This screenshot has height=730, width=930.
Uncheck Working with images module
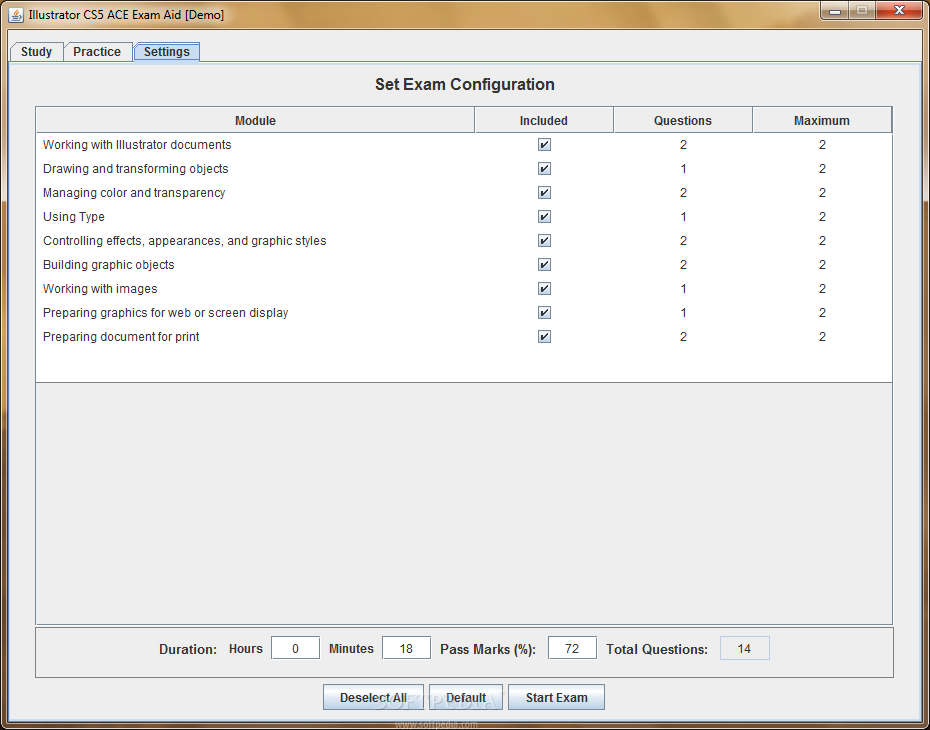point(544,289)
